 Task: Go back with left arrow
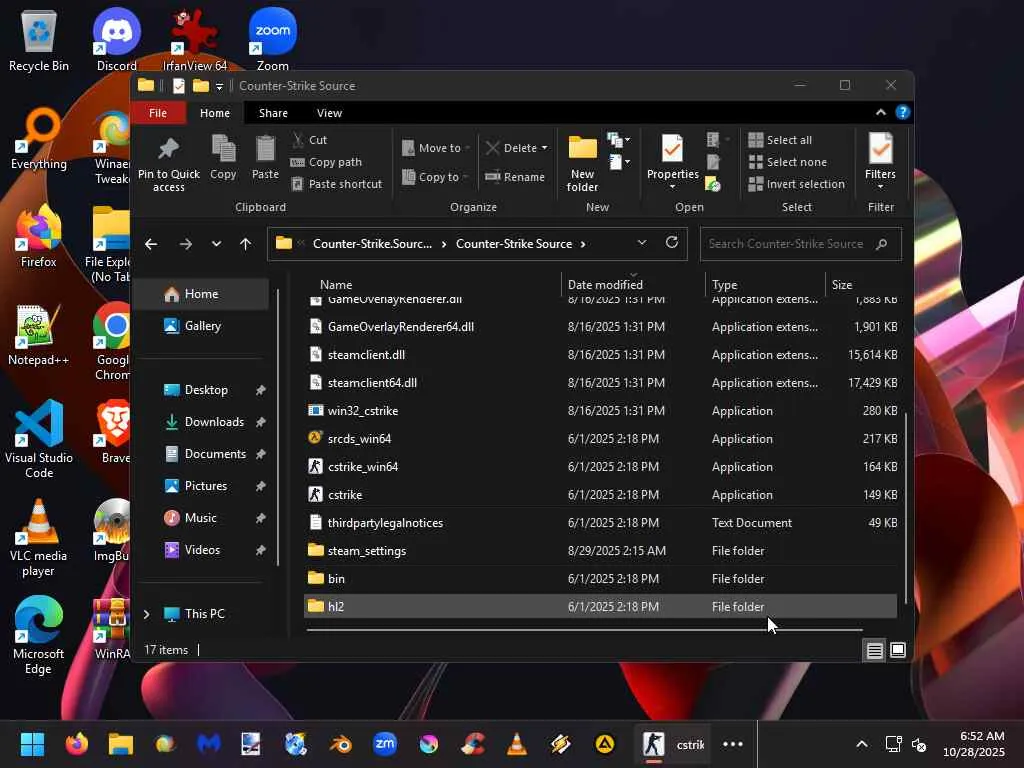pos(151,244)
